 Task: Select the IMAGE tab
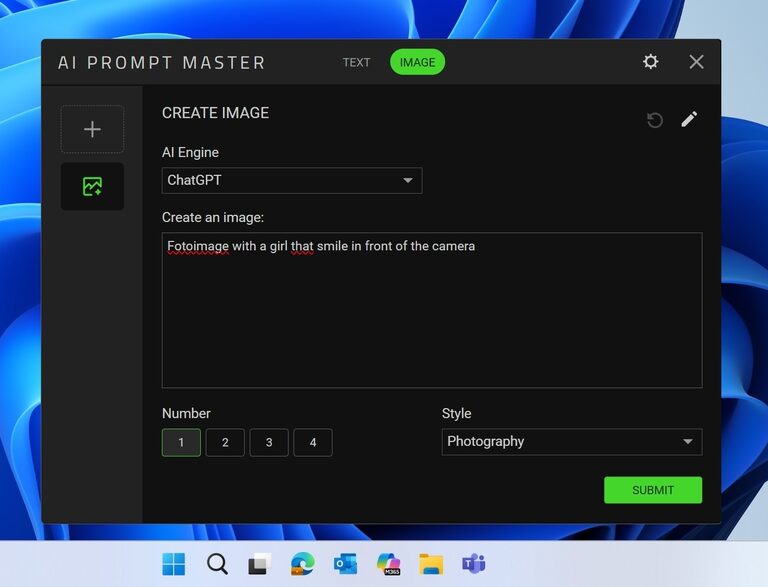tap(417, 62)
